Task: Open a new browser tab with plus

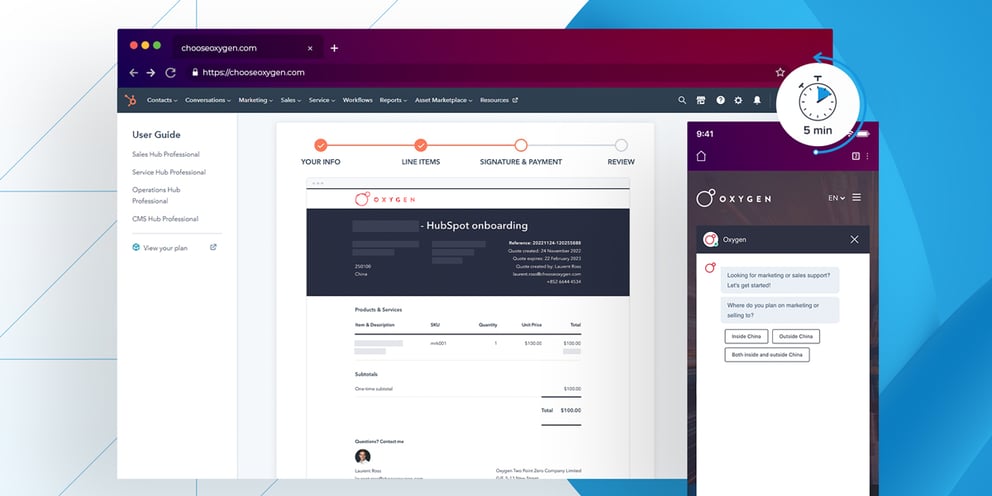Action: 334,47
